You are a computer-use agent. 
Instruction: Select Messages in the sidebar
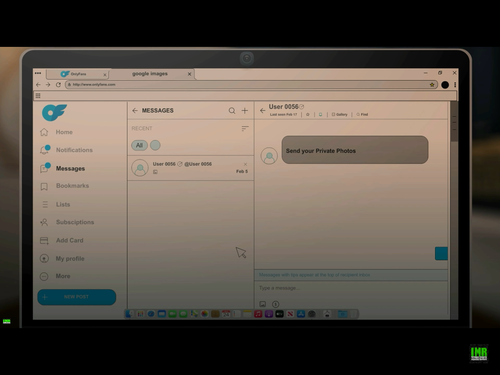[62, 168]
